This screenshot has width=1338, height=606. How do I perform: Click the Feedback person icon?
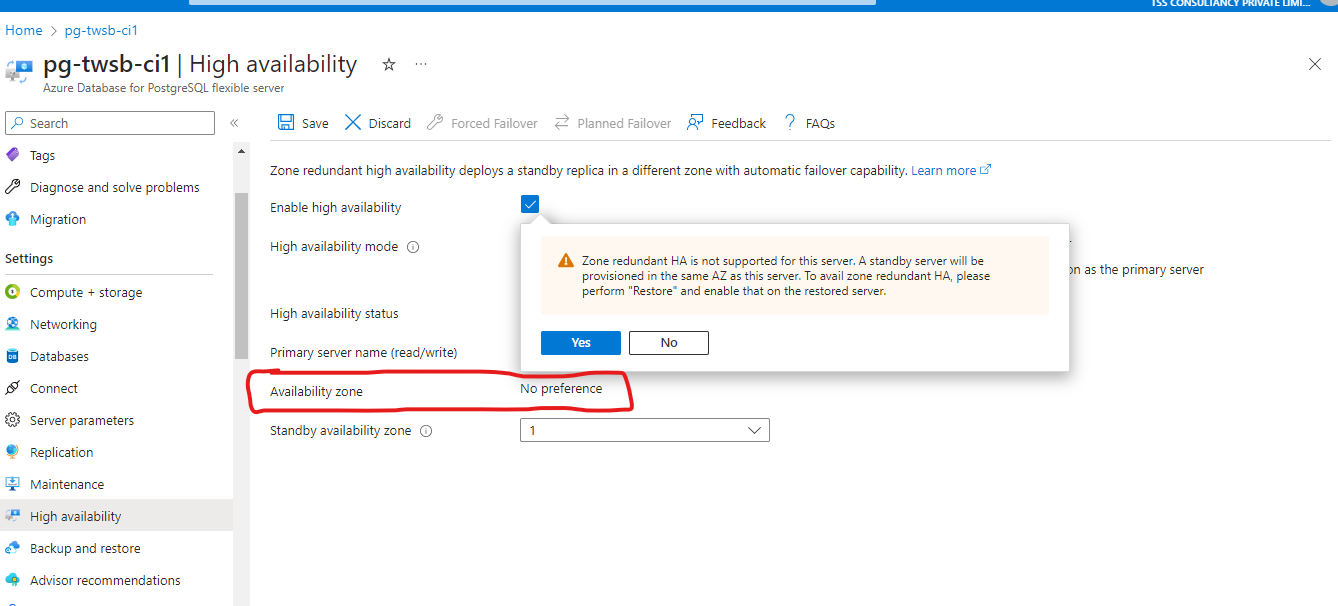(695, 123)
